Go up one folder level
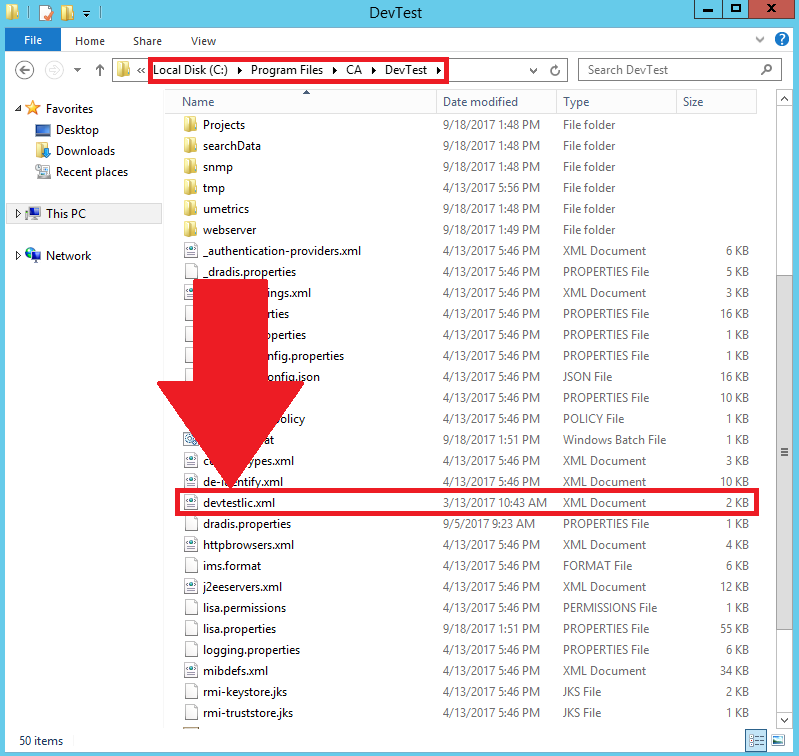Viewport: 799px width, 756px height. click(x=100, y=70)
